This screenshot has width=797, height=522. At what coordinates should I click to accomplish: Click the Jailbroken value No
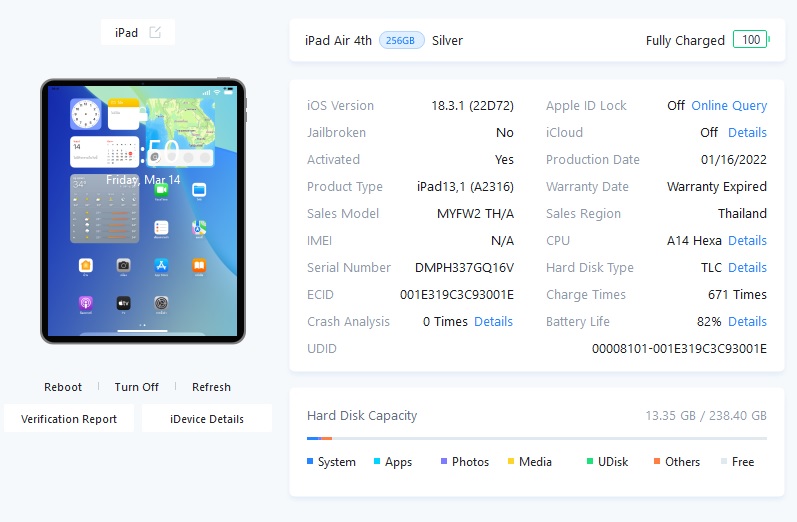[x=505, y=133]
